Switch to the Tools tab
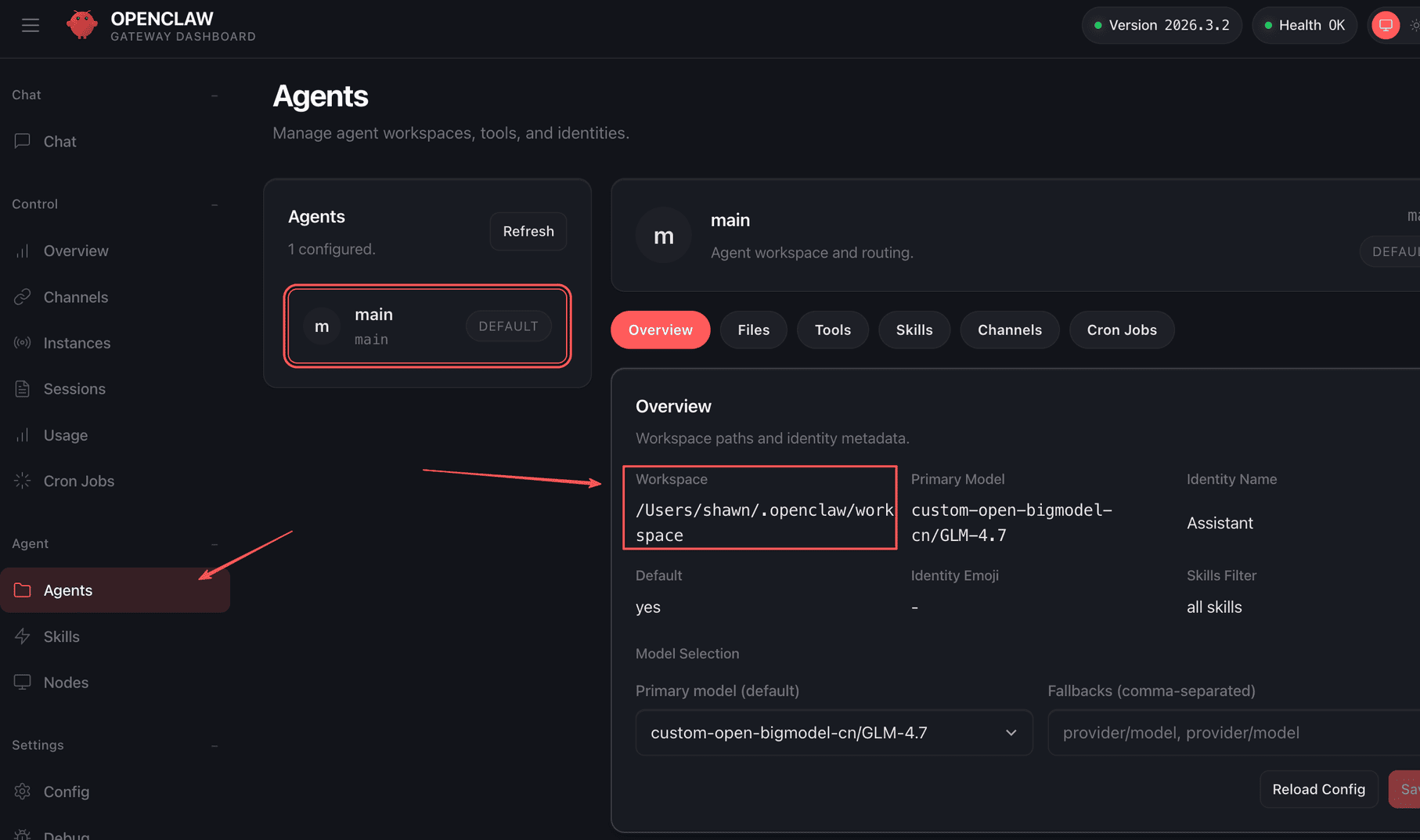The width and height of the screenshot is (1420, 840). pos(832,330)
